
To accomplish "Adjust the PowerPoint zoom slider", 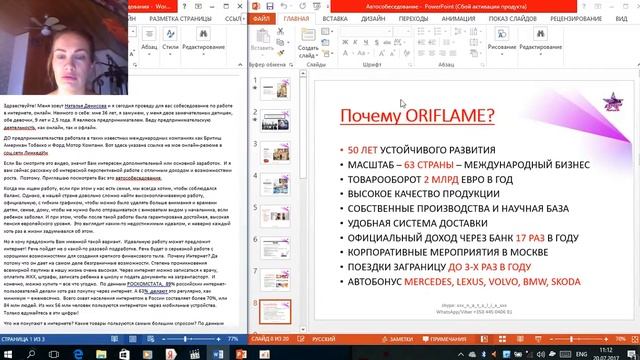I will point(579,339).
